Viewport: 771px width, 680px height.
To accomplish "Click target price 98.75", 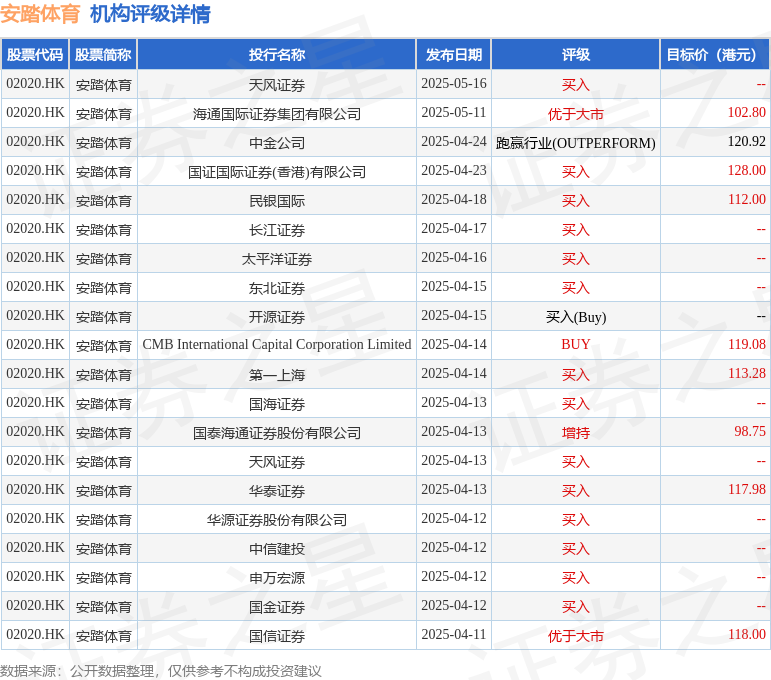I will 750,431.
